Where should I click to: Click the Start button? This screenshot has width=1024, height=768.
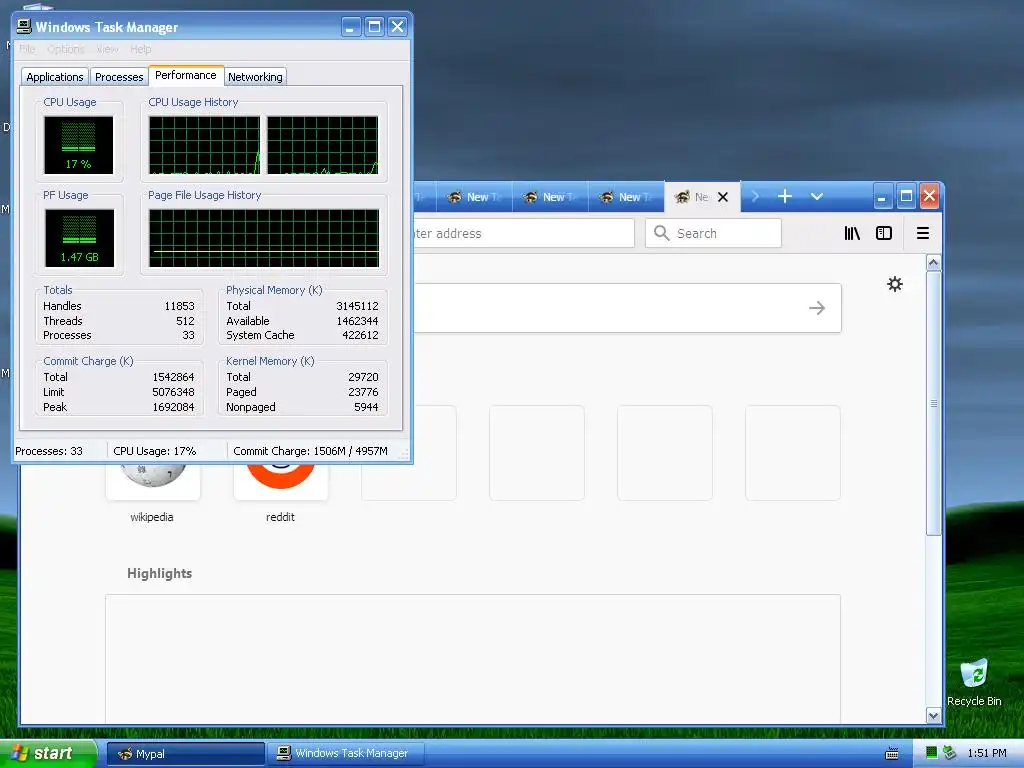(x=48, y=754)
